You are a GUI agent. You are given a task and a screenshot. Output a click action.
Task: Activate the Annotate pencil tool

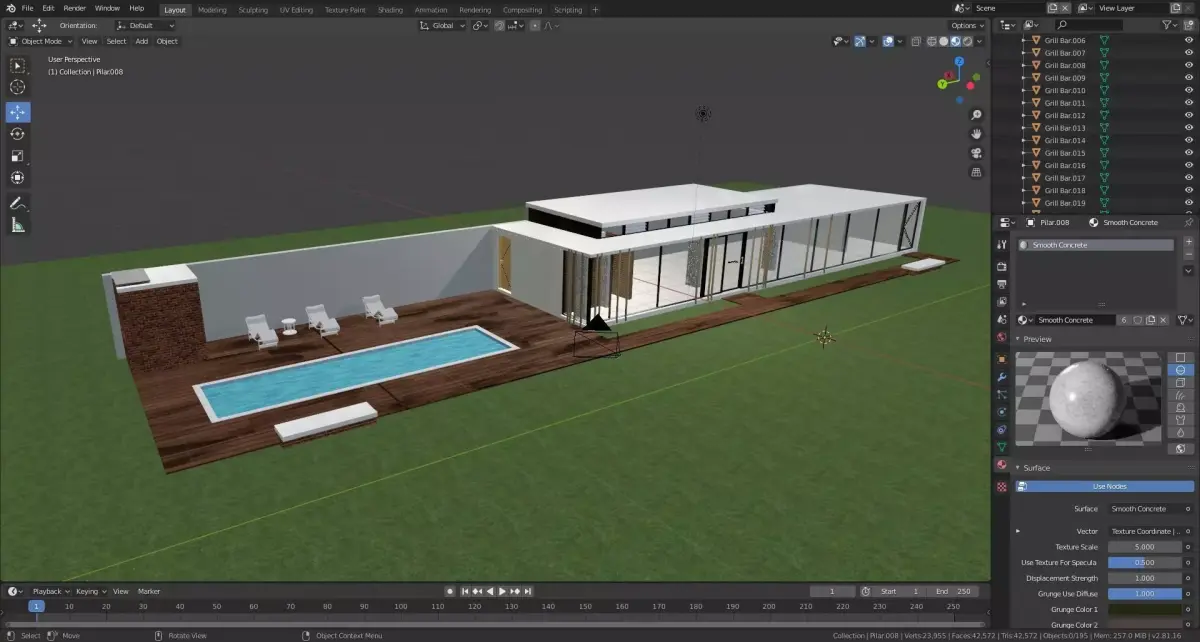17,203
